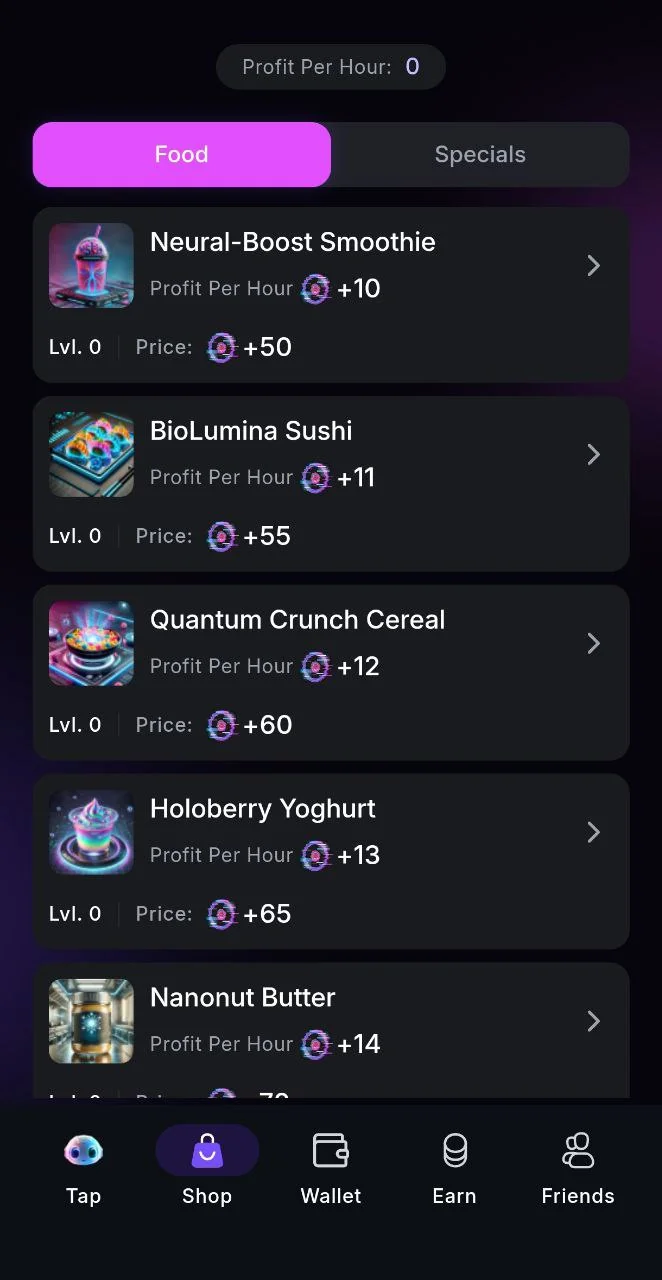The width and height of the screenshot is (662, 1280).
Task: Open the Wallet icon
Action: [331, 1151]
